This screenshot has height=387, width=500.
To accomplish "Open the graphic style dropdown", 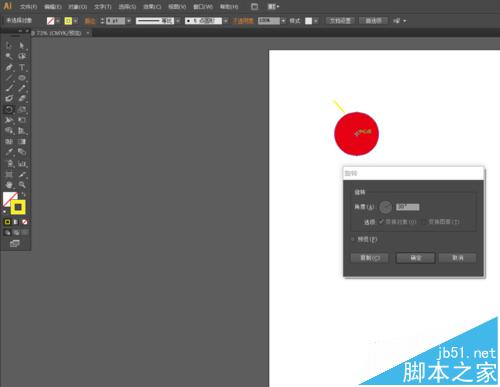I will (316, 21).
